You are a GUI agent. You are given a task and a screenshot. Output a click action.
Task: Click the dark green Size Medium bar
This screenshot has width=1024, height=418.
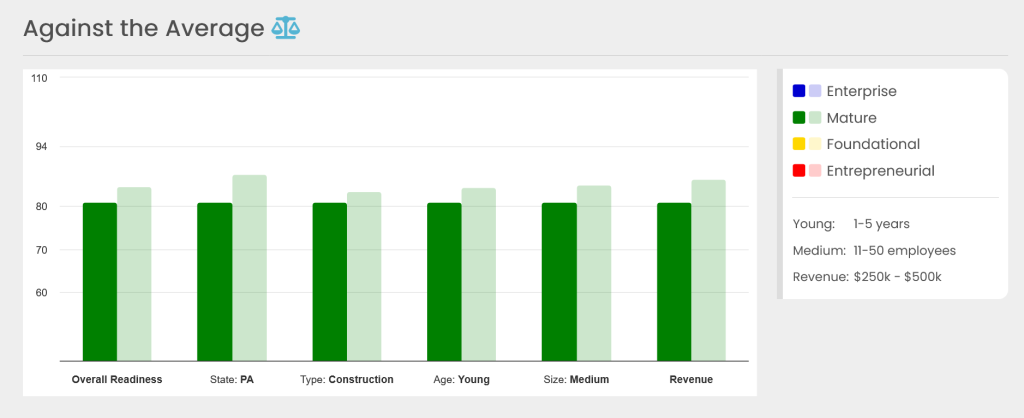point(559,281)
